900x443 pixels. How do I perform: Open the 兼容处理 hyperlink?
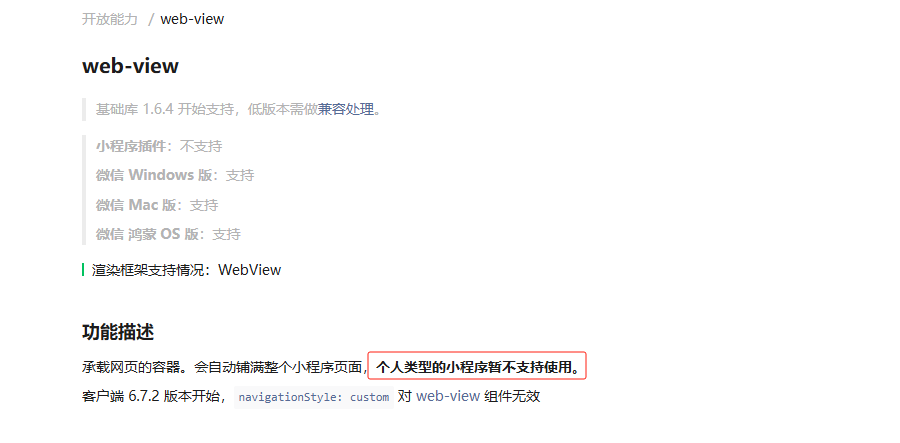[346, 109]
